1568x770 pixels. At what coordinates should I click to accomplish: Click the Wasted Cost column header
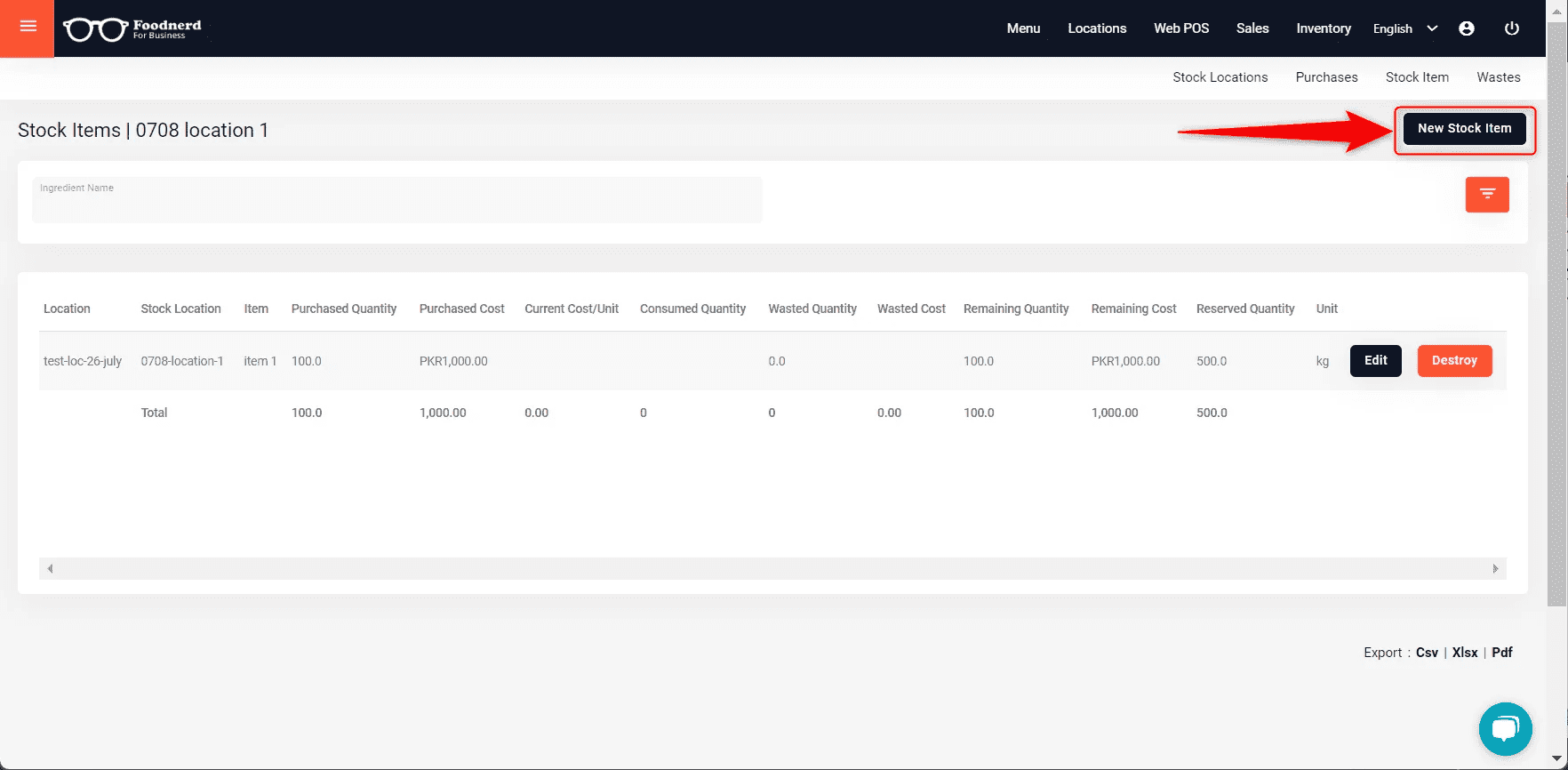click(911, 309)
